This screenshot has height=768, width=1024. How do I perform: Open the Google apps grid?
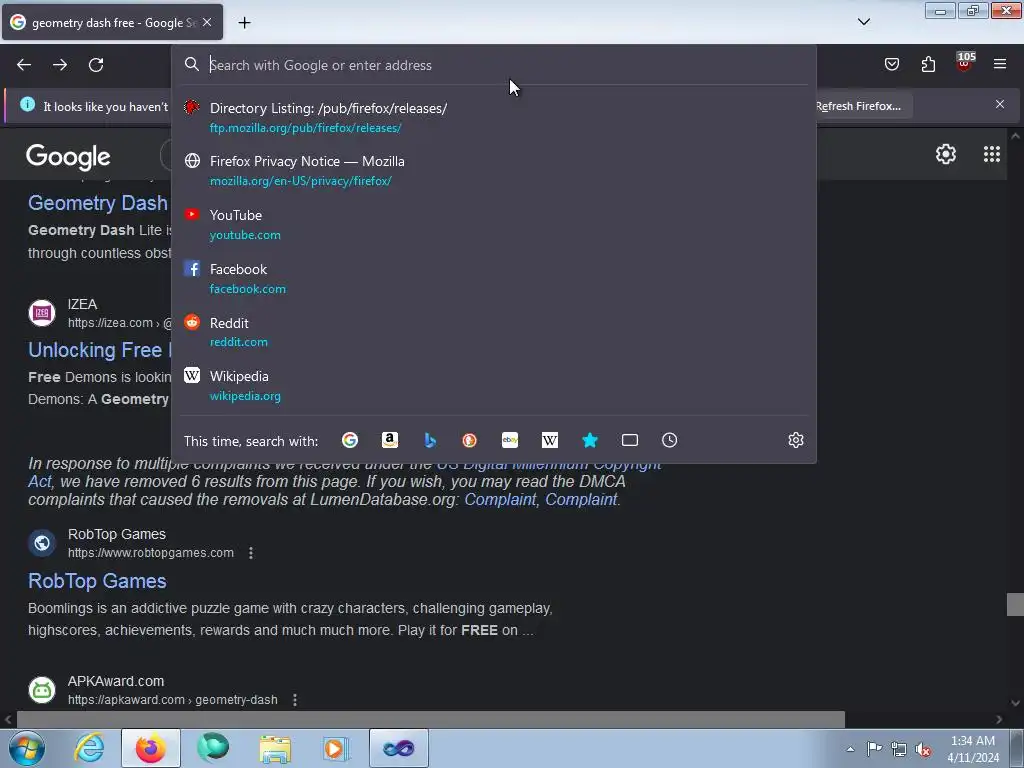991,154
